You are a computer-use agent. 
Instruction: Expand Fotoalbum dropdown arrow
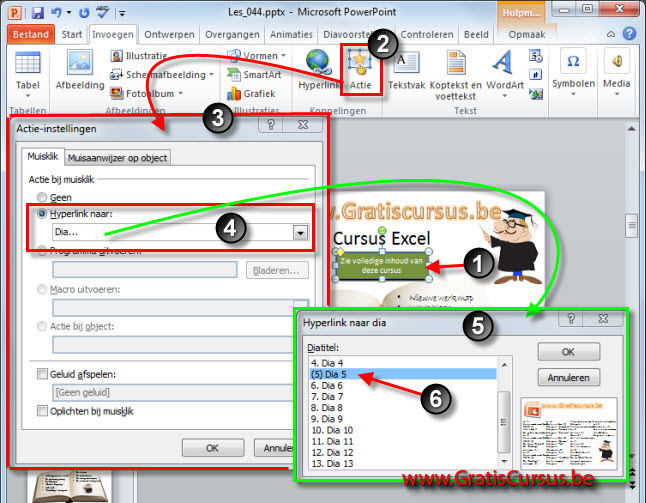[180, 94]
